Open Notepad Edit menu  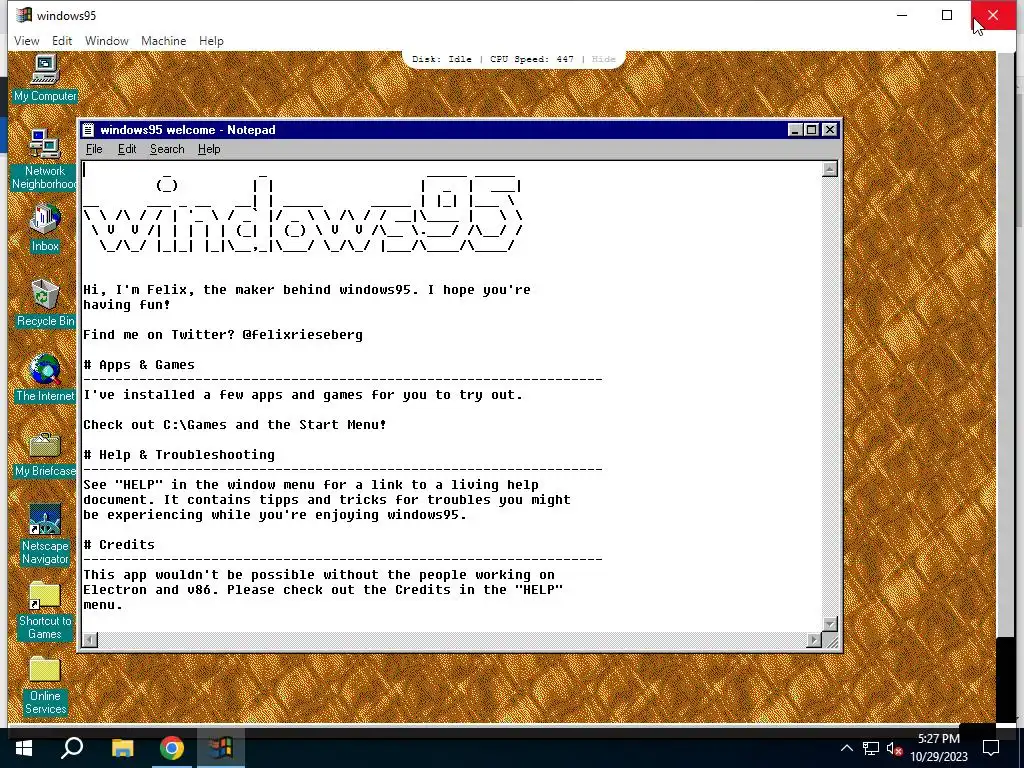tap(127, 149)
